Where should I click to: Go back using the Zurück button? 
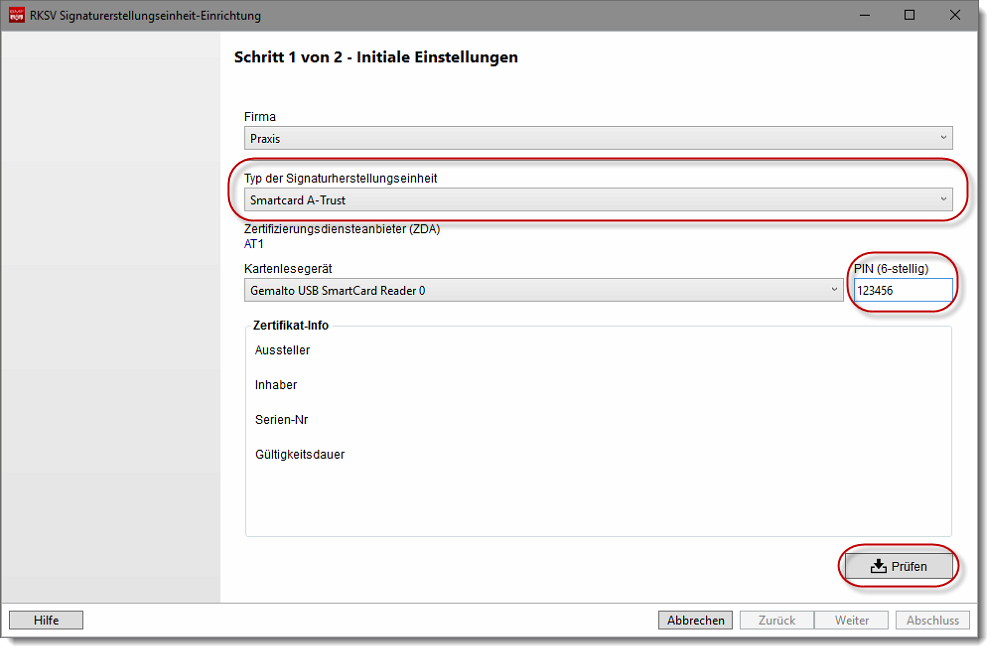click(x=776, y=620)
